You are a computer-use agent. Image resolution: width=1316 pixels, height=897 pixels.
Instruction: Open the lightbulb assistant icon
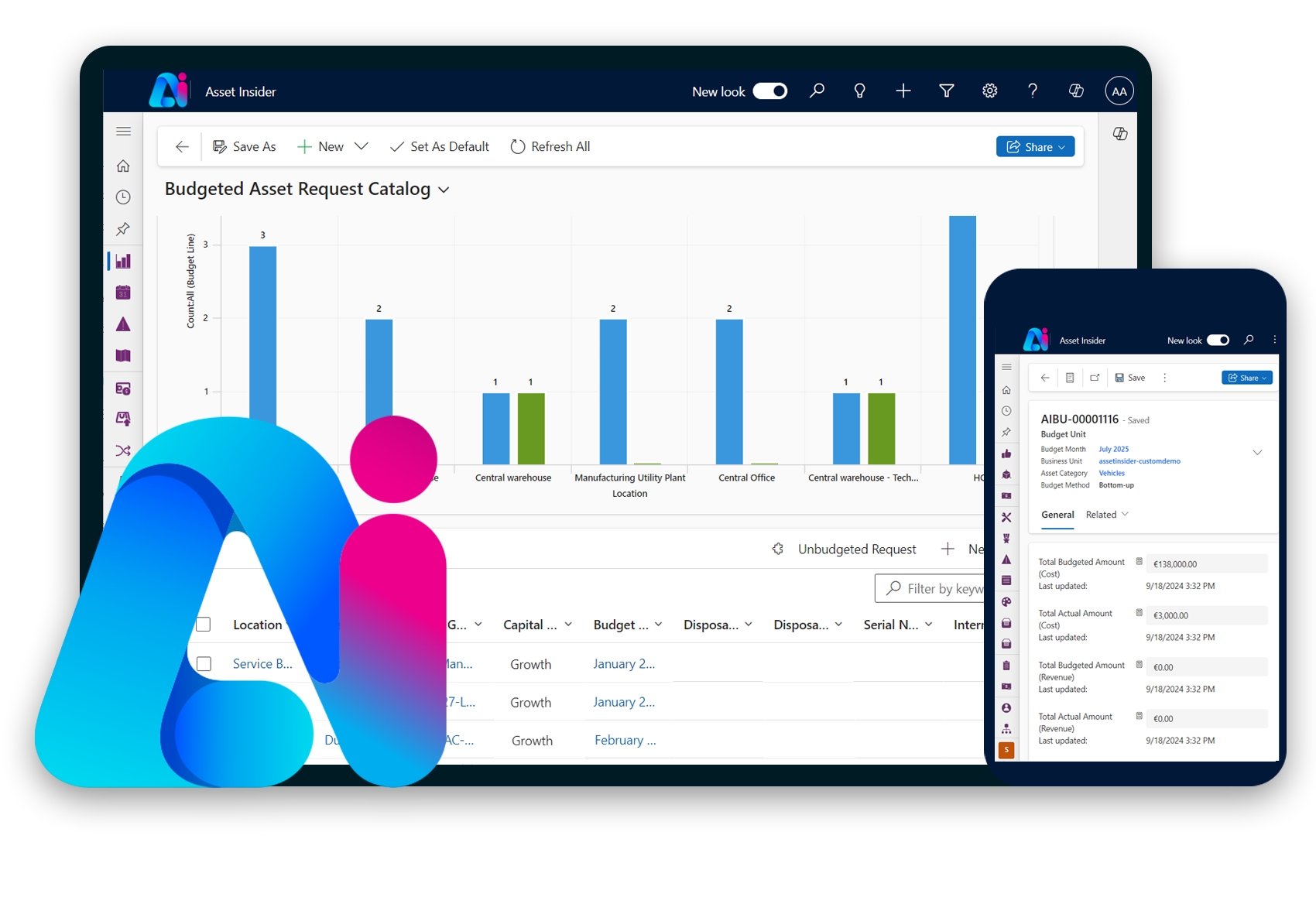click(859, 91)
